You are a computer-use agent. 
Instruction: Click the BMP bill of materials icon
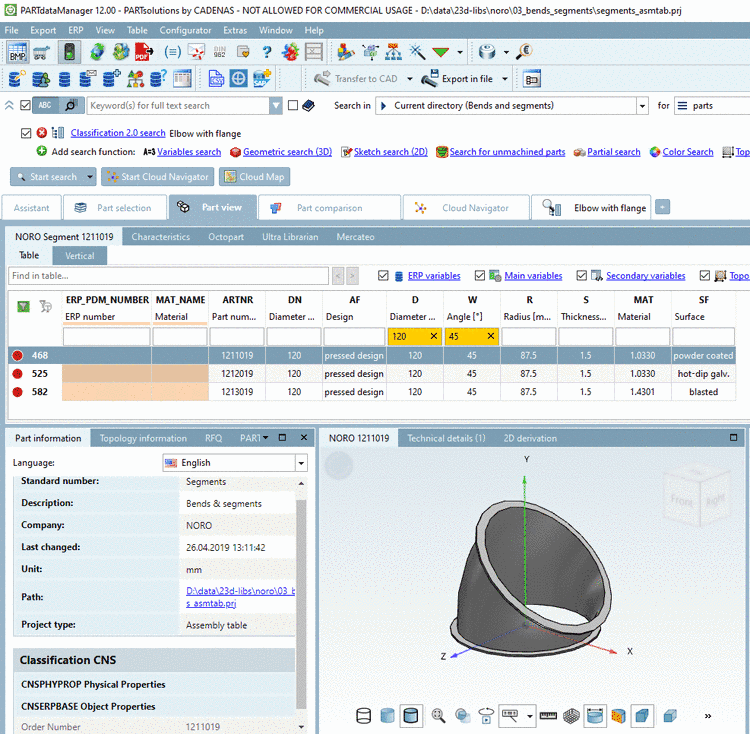17,52
